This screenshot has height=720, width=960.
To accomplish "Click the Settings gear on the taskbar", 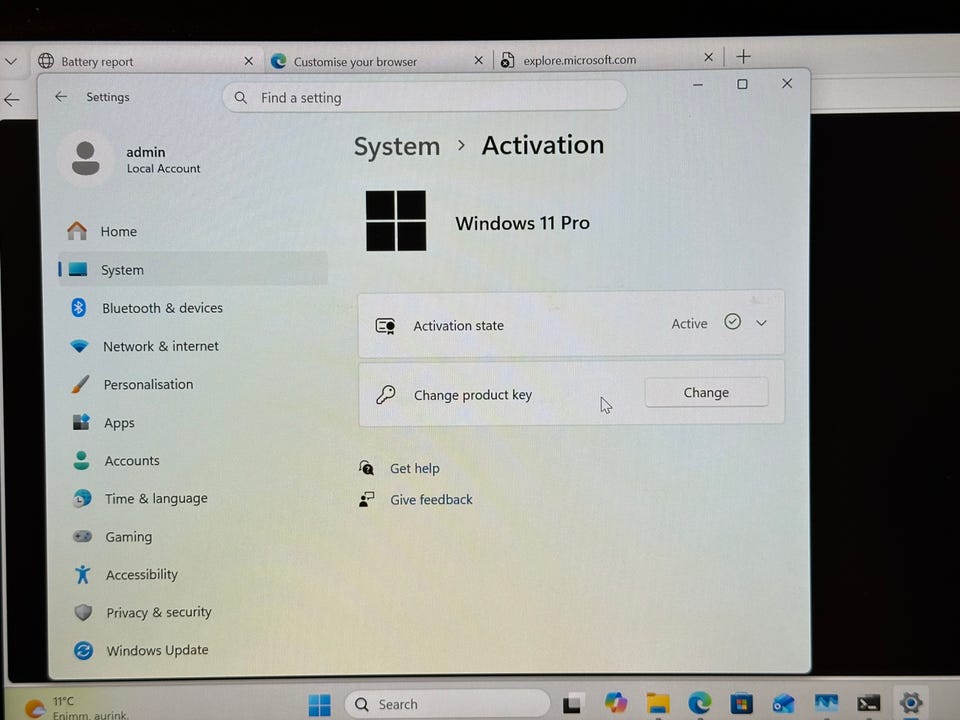I will 911,702.
